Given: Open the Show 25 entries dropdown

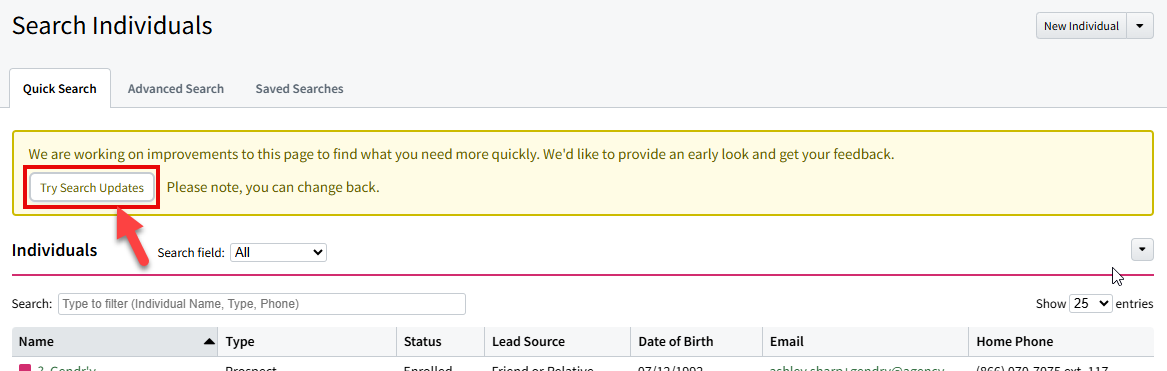Looking at the screenshot, I should click(x=1091, y=303).
